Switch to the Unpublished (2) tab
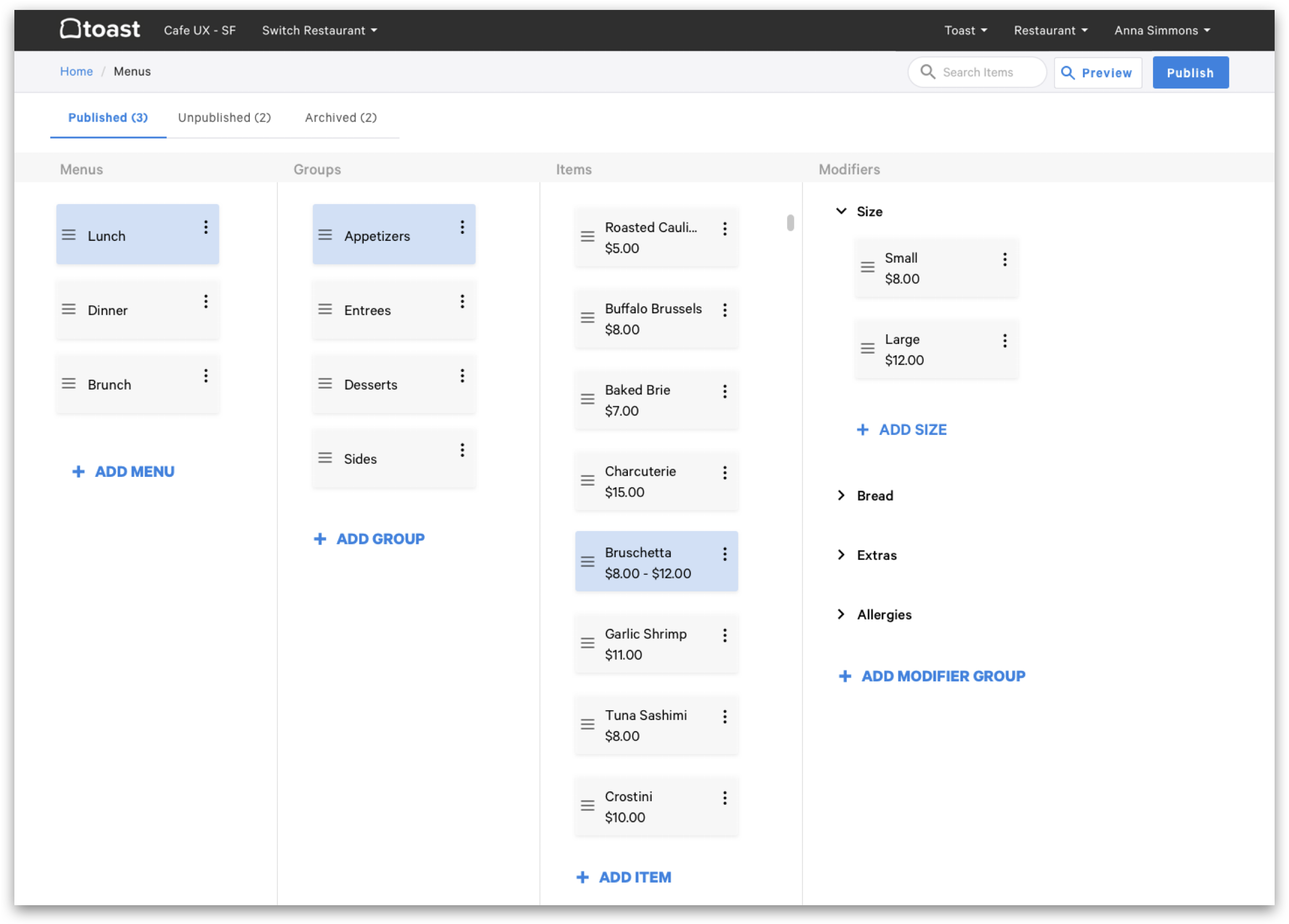This screenshot has height=924, width=1289. coord(224,118)
